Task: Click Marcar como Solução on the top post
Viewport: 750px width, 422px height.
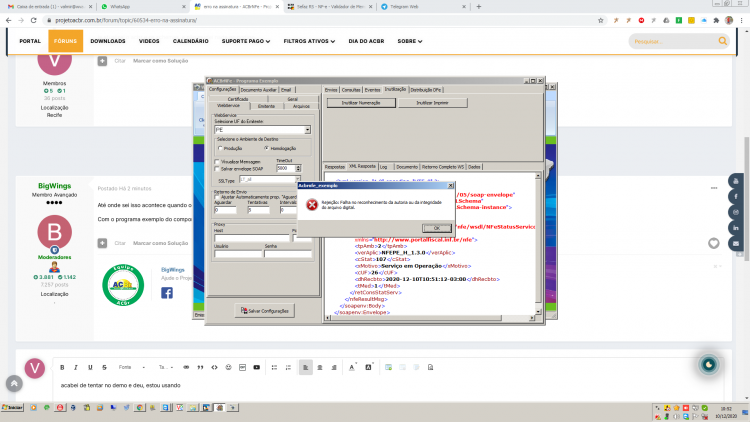Action: click(x=160, y=61)
